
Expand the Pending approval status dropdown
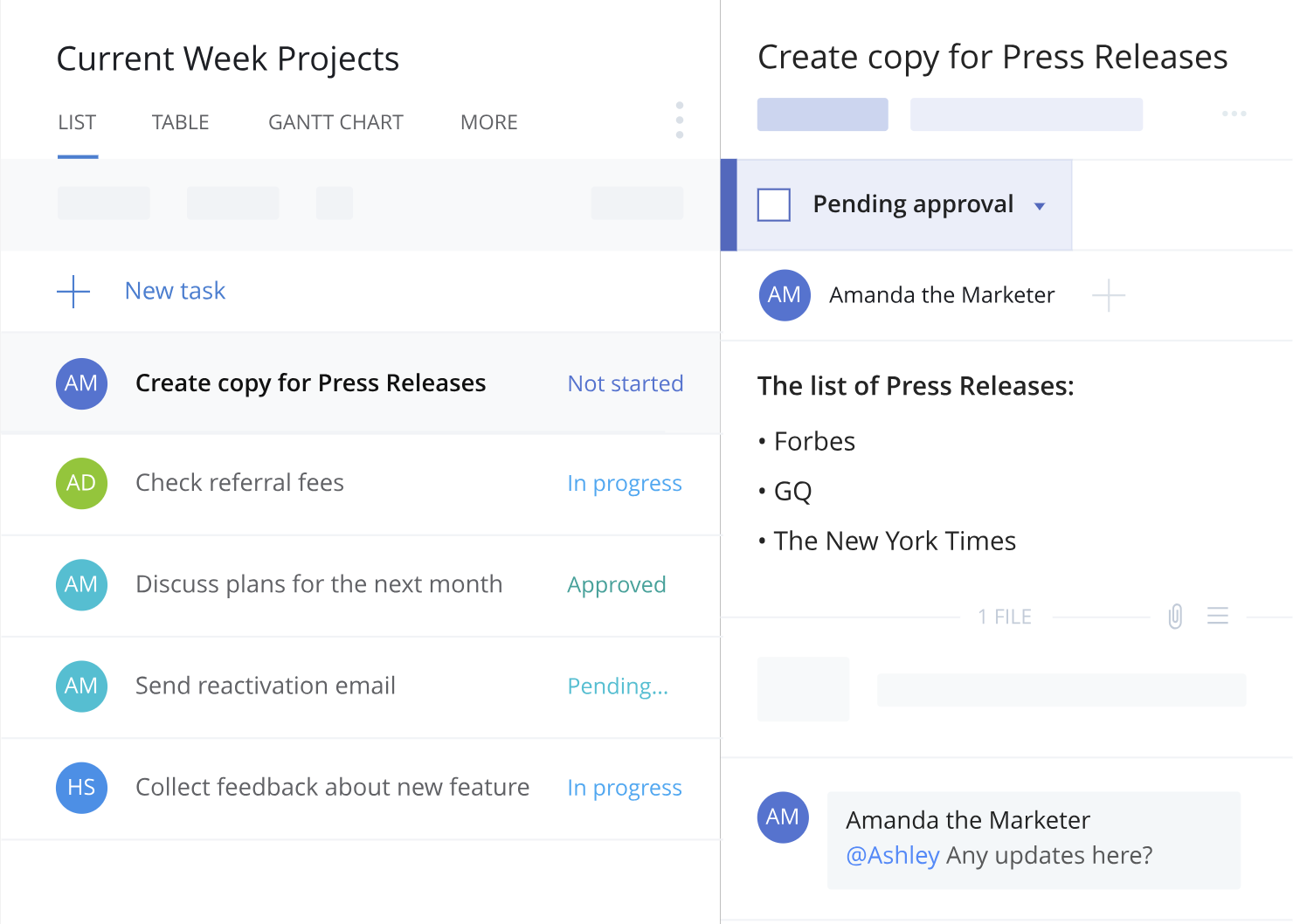pyautogui.click(x=1040, y=206)
